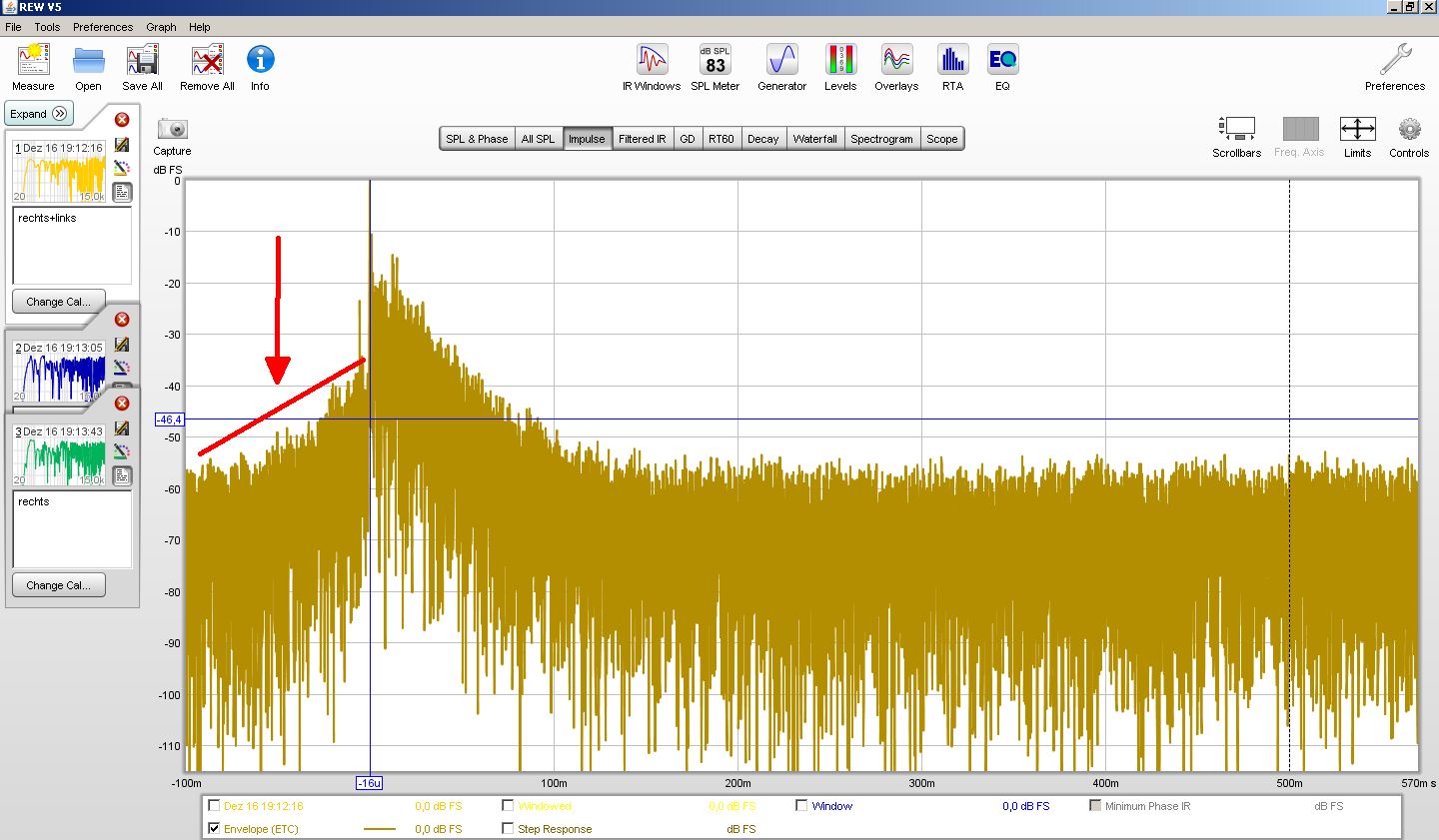This screenshot has width=1439, height=840.
Task: Click the -46,4 cursor level marker
Action: (169, 420)
